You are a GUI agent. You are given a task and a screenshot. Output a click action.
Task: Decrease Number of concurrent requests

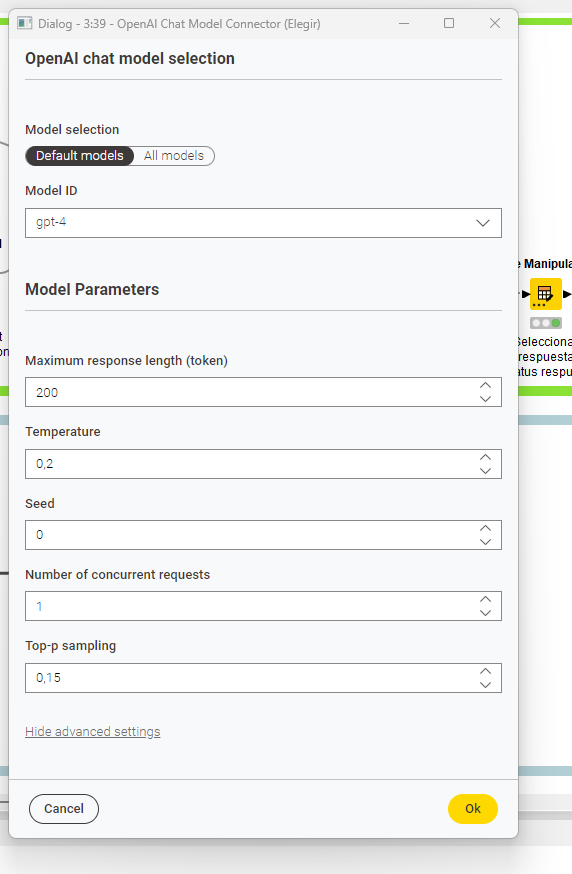pos(486,613)
